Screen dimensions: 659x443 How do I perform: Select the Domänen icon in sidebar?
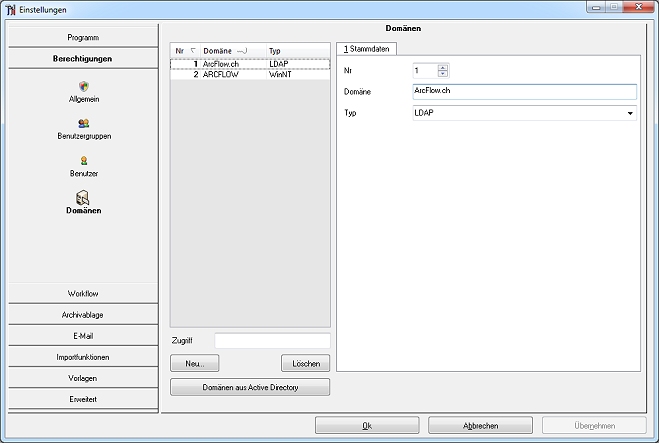click(83, 198)
